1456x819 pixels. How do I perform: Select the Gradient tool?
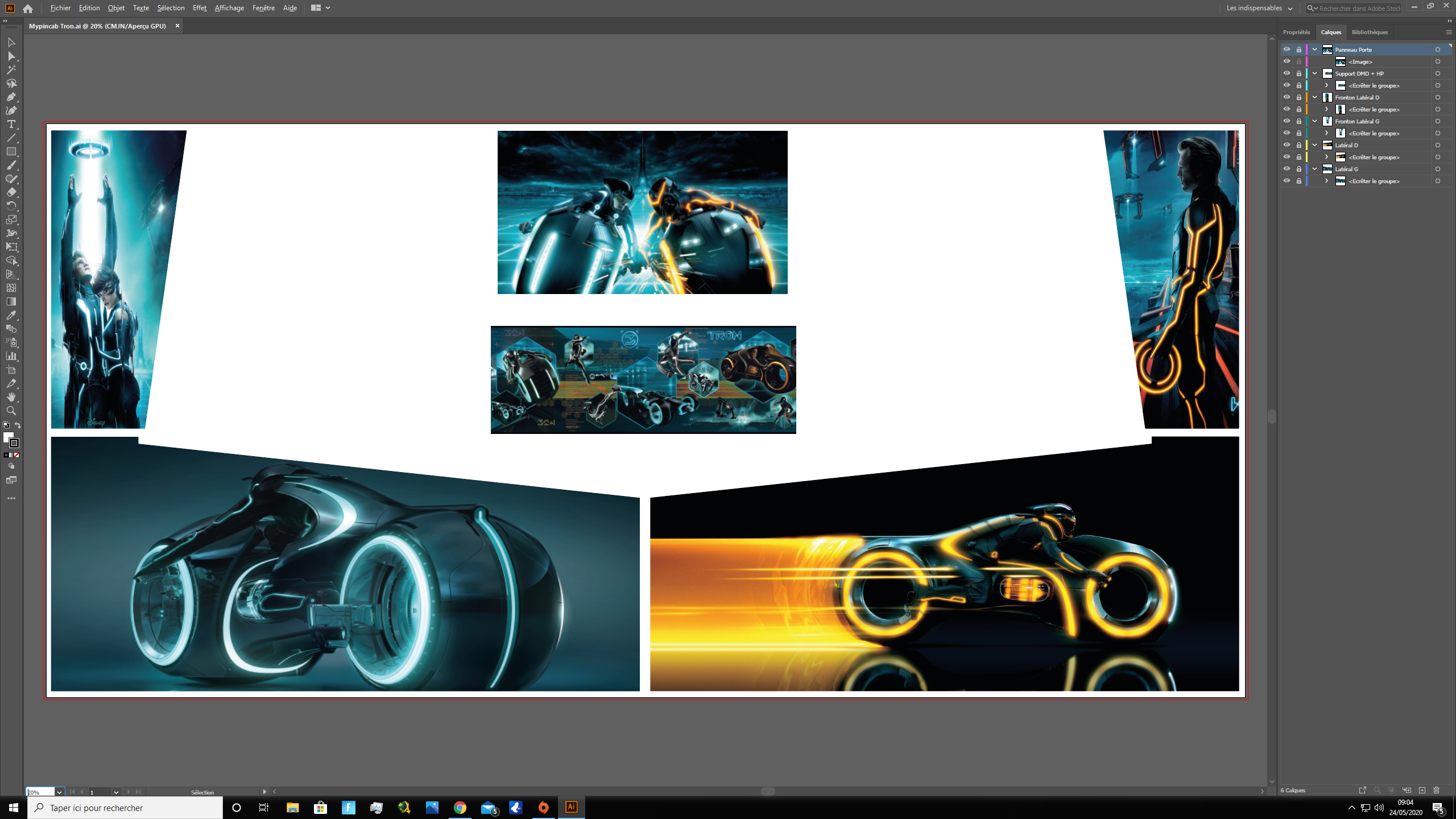point(11,302)
